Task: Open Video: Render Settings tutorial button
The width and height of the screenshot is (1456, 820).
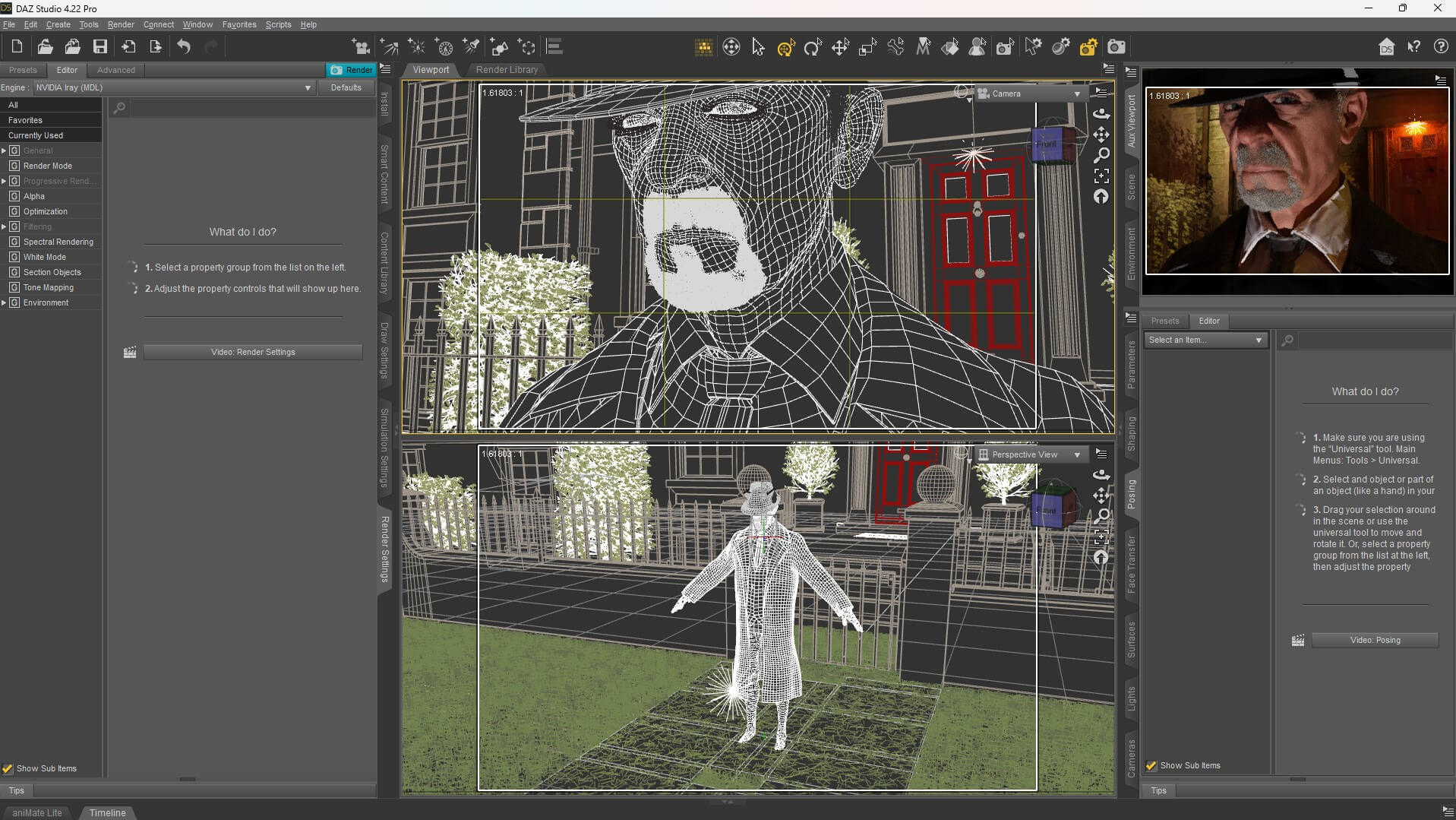Action: [x=253, y=352]
